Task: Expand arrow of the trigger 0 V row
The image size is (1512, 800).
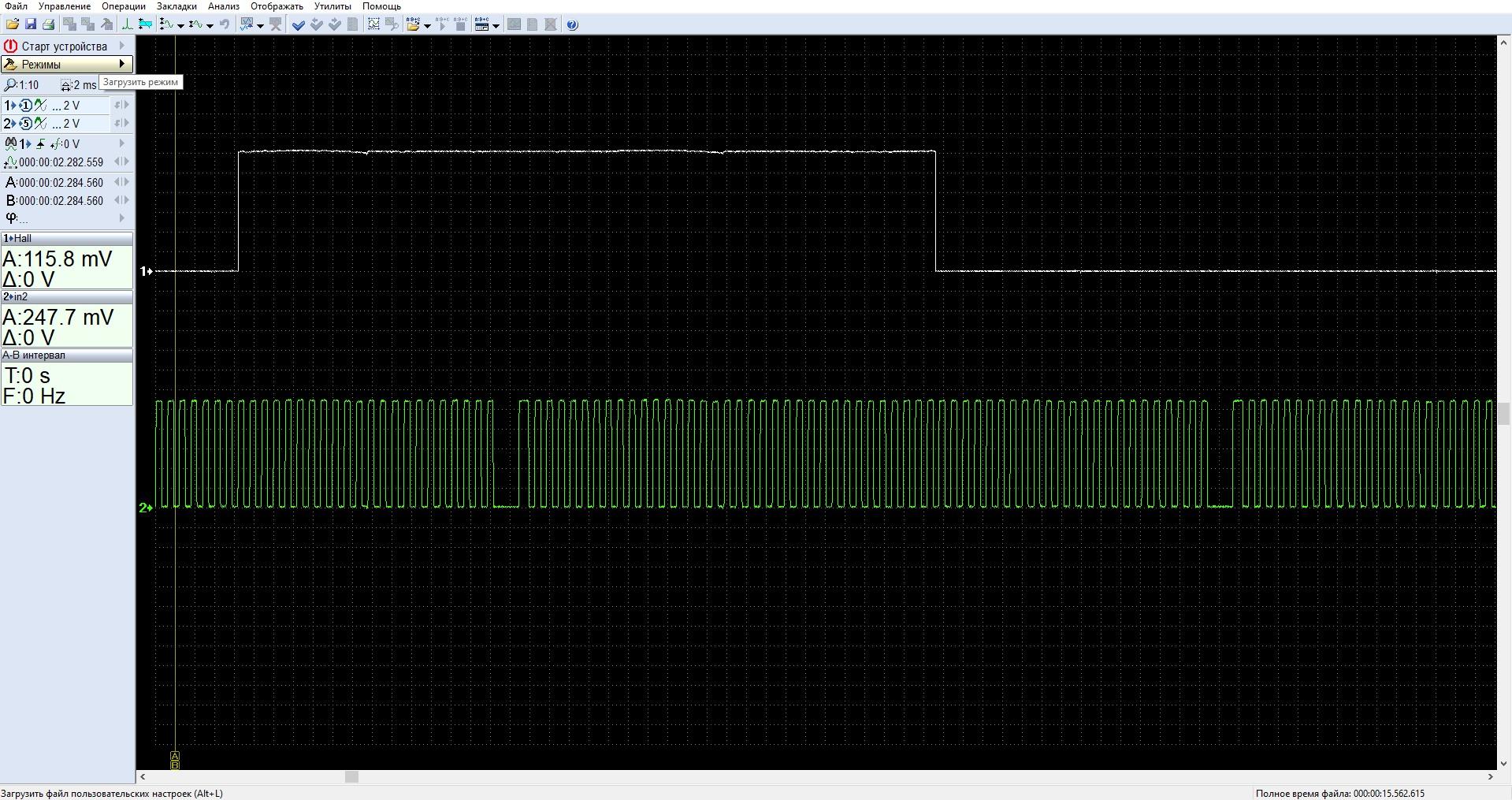Action: point(122,143)
